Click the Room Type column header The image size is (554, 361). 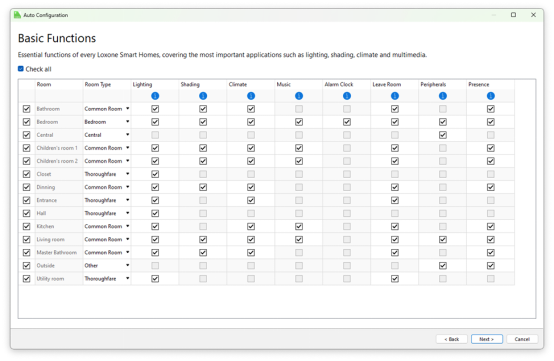click(107, 84)
